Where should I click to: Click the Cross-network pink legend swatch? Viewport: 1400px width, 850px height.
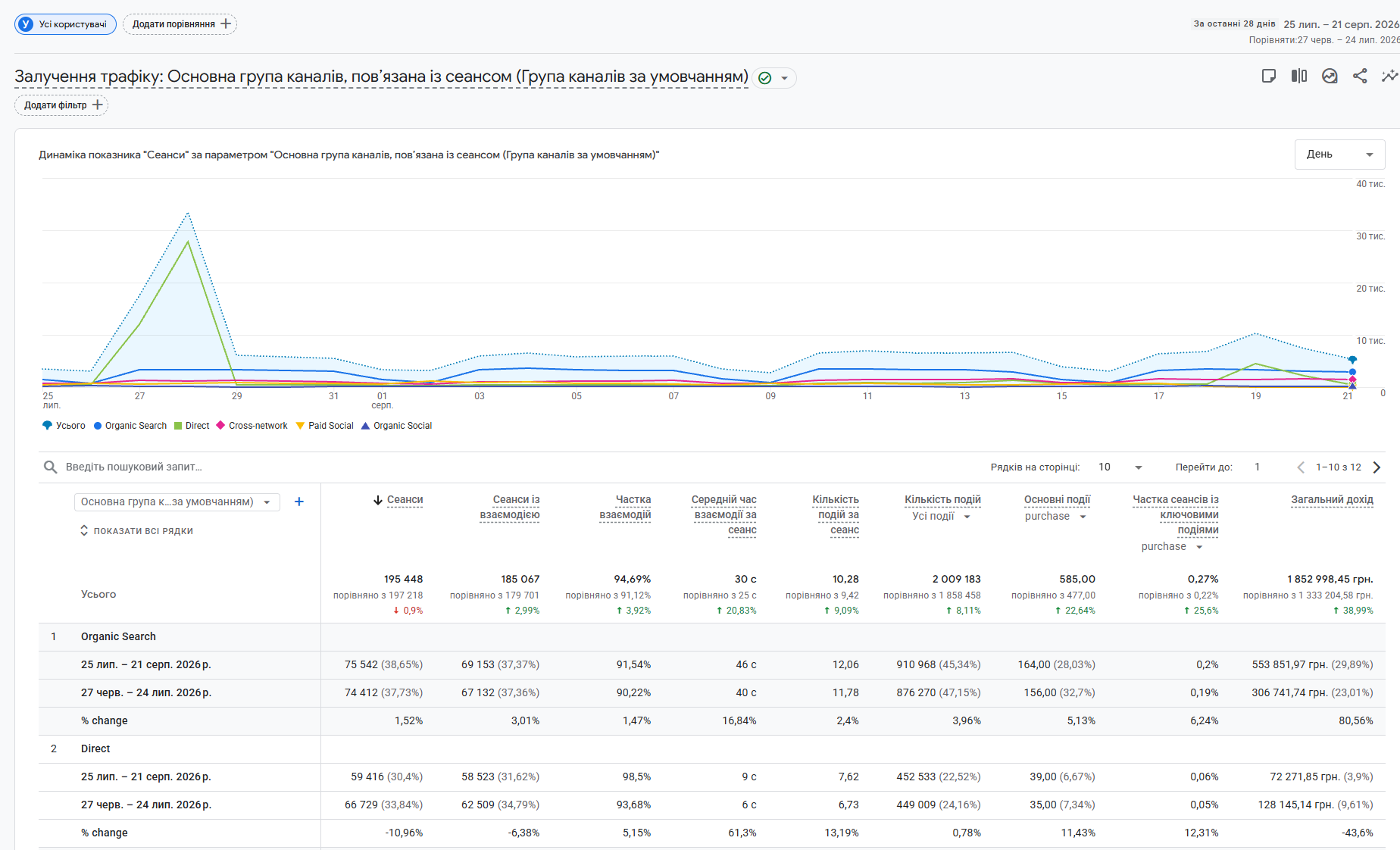click(x=220, y=426)
